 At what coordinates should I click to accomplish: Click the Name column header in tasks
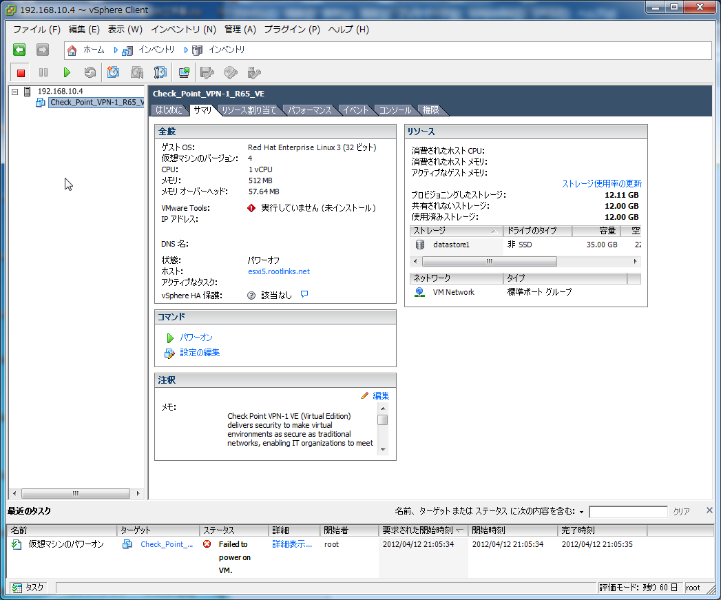(62, 531)
